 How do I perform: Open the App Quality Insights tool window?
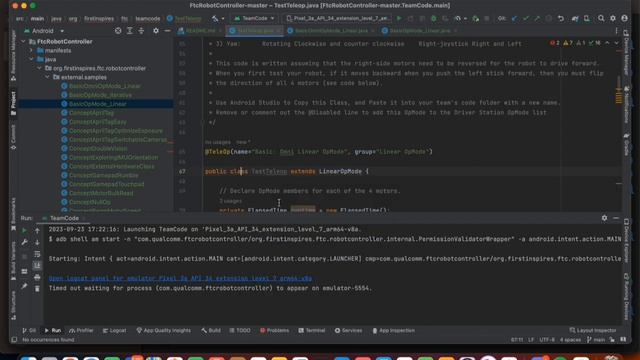[163, 330]
